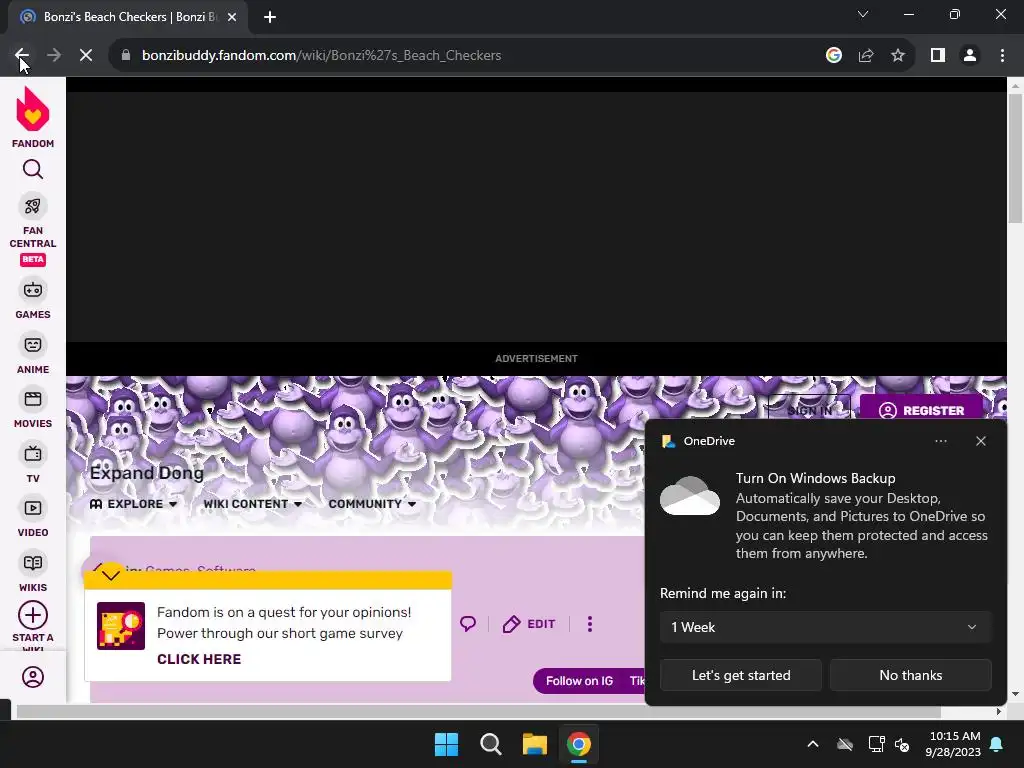
Task: Open the user profile icon in the sidebar
Action: point(33,677)
